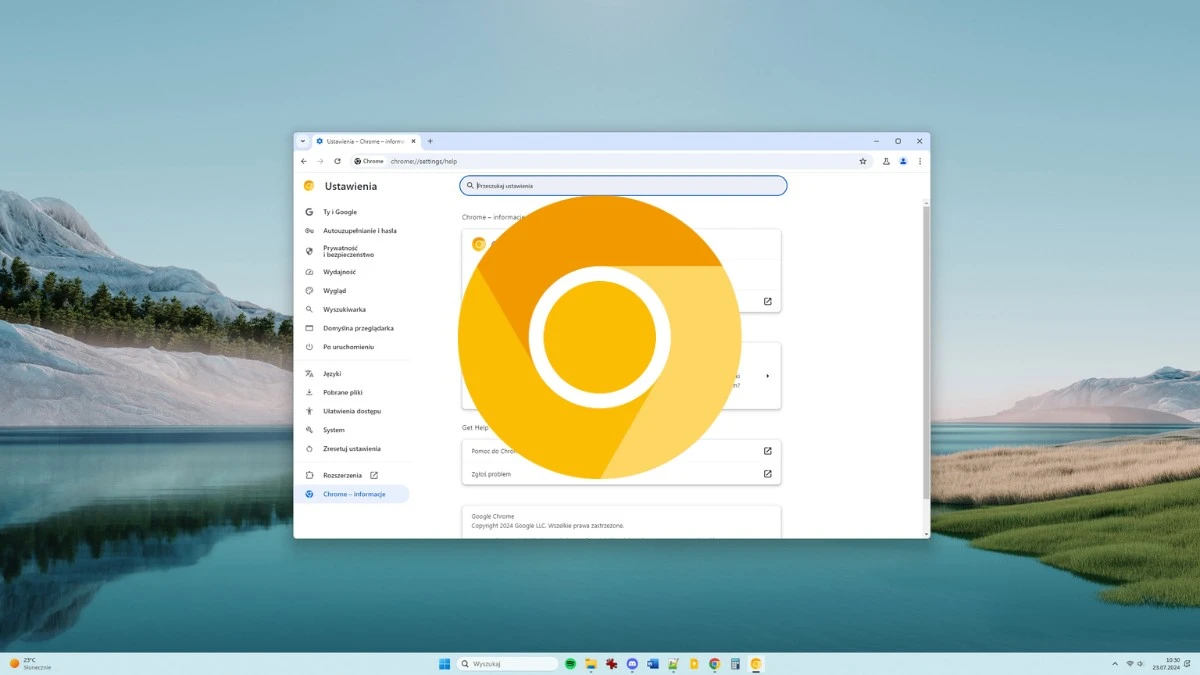Viewport: 1200px width, 675px height.
Task: Open Wyszukiwarka settings using the magnifier icon
Action: pos(309,309)
